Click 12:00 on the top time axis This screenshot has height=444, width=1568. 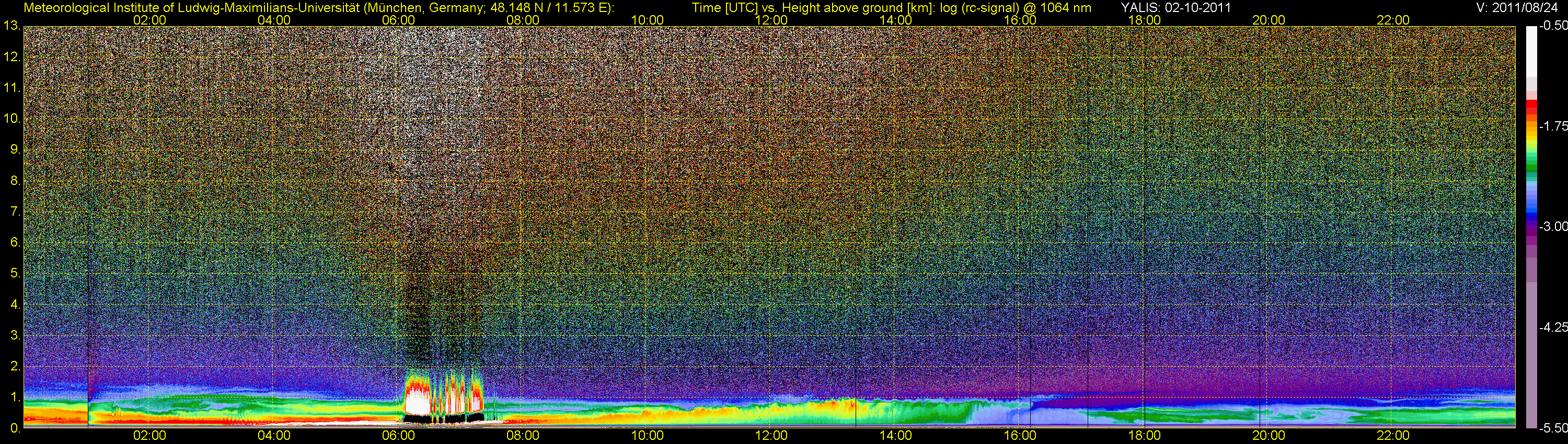pos(771,20)
